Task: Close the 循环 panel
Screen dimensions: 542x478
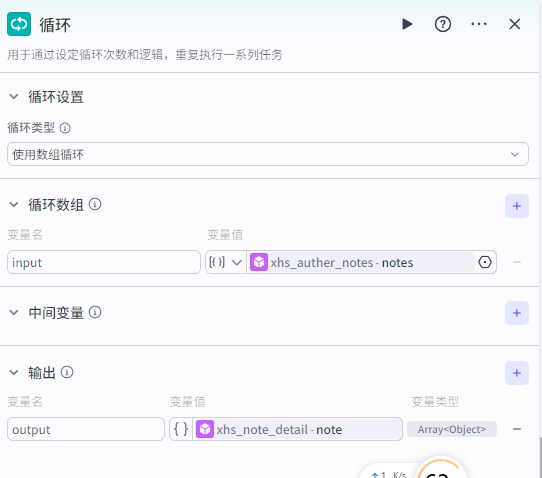Action: point(514,24)
